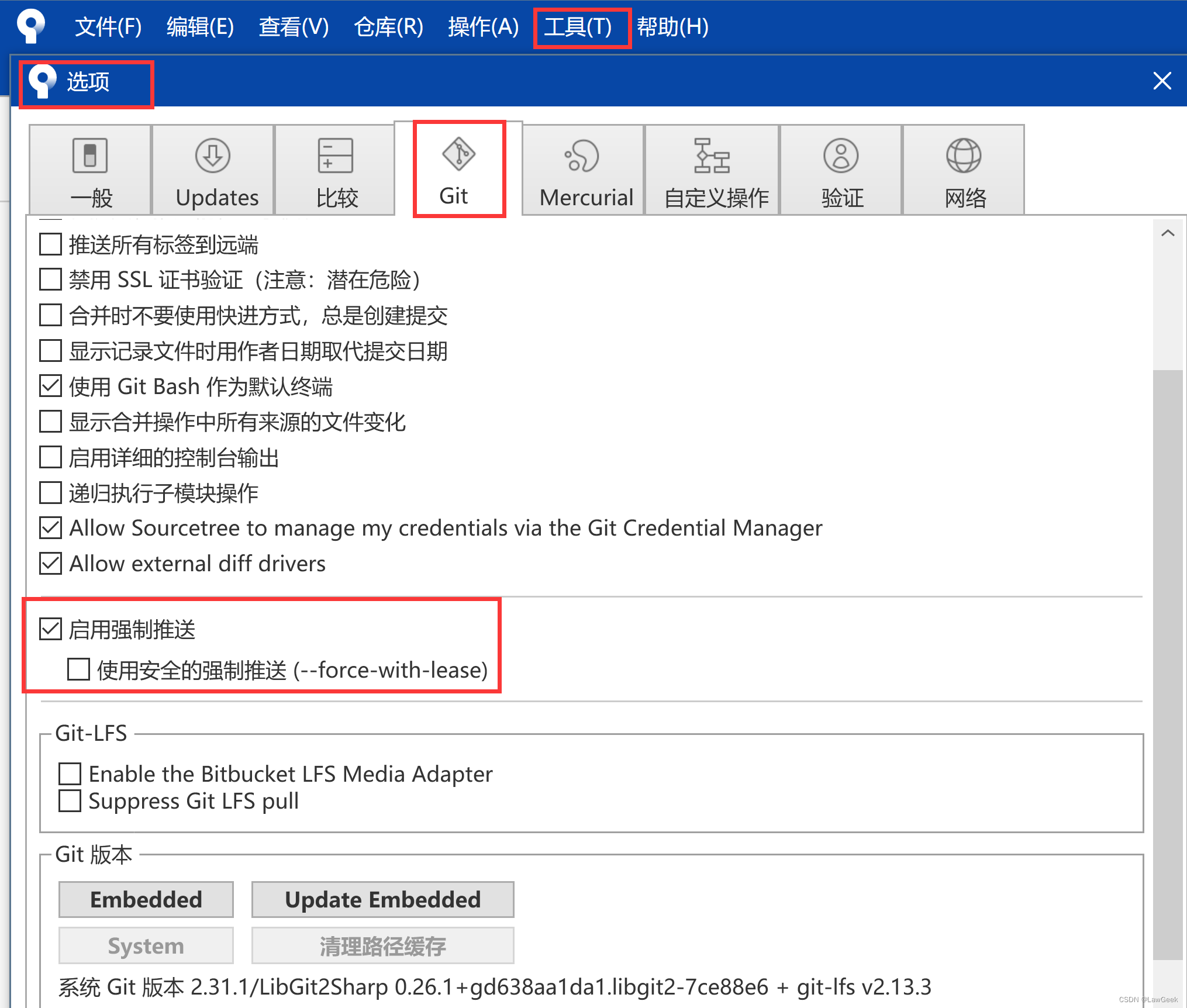The height and width of the screenshot is (1008, 1187).
Task: Open the 工具(T) menu
Action: (x=578, y=27)
